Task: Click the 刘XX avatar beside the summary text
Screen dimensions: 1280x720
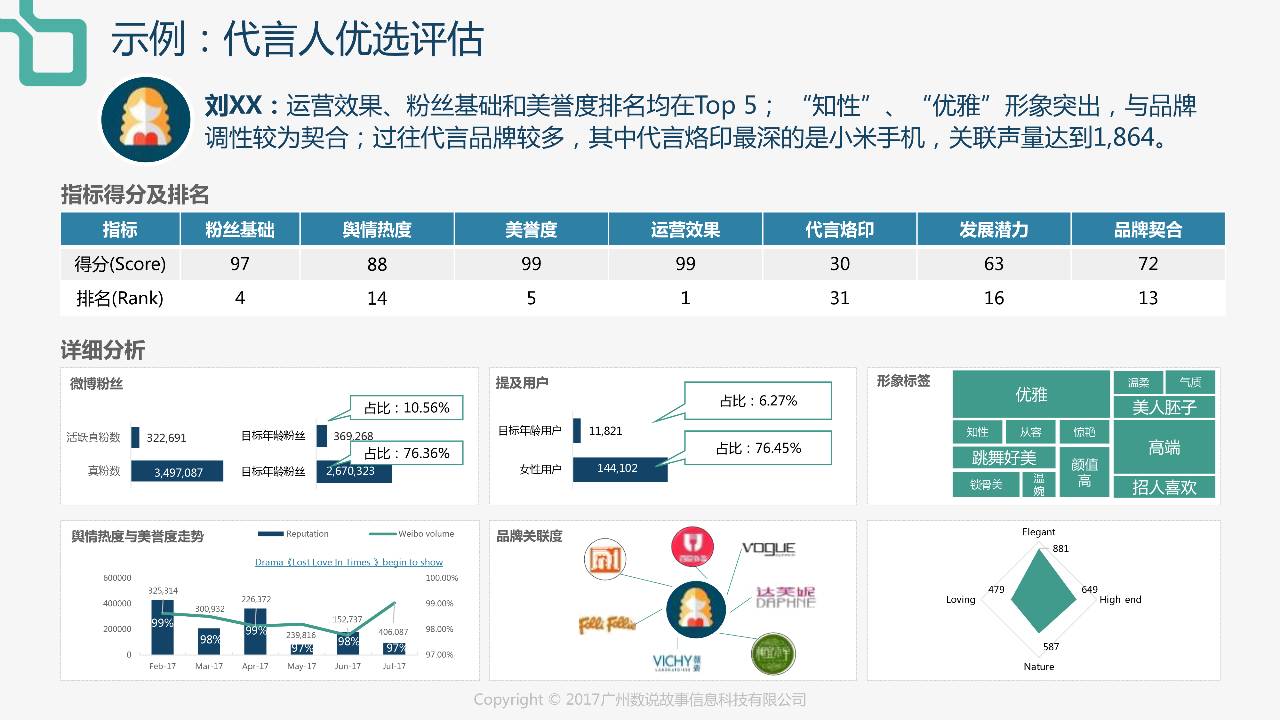Action: [146, 120]
